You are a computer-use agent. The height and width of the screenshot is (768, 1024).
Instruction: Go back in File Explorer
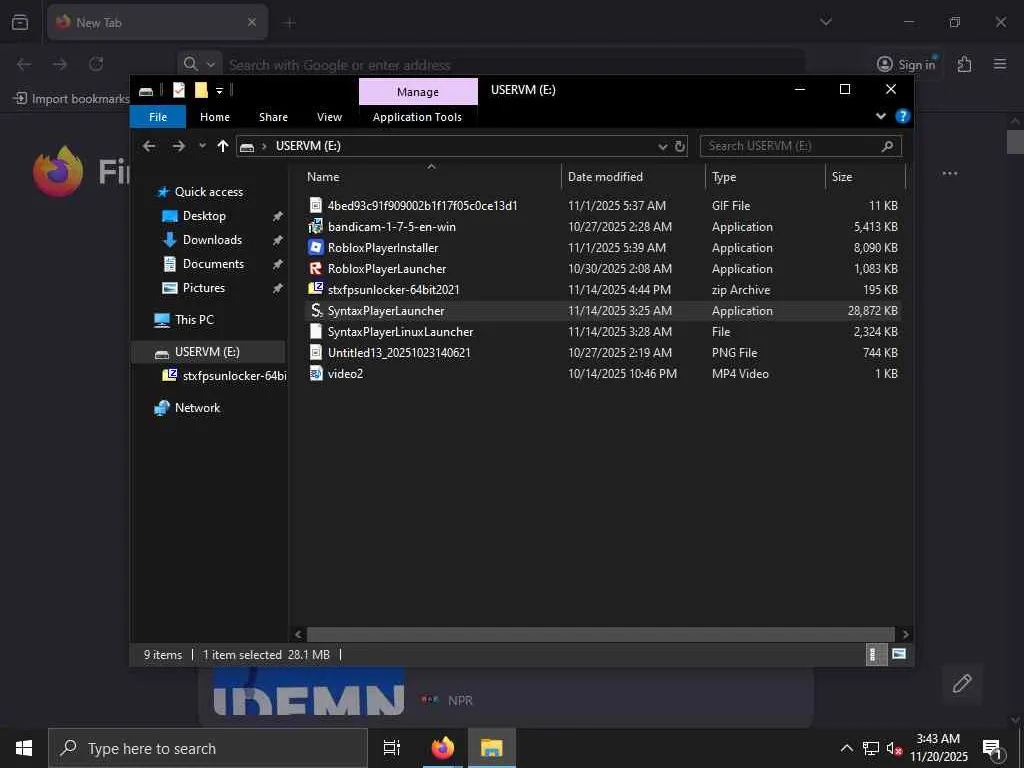pos(149,146)
